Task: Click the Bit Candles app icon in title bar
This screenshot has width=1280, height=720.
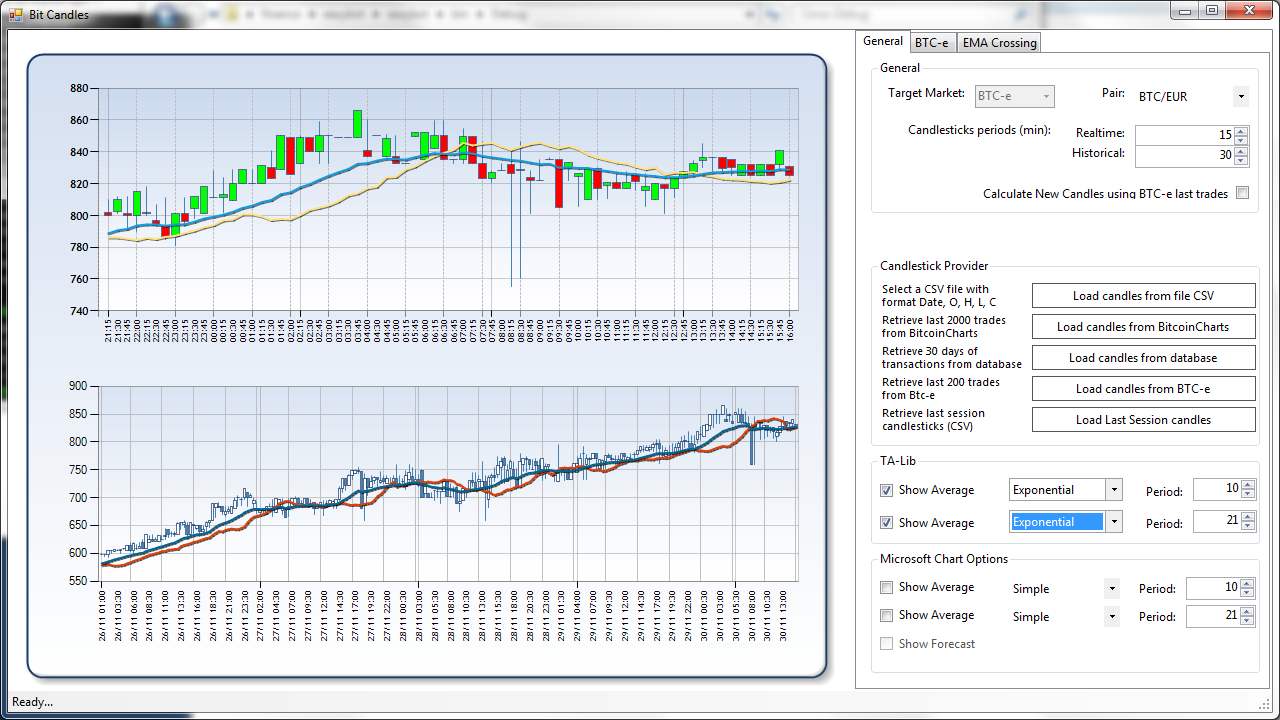Action: point(16,15)
